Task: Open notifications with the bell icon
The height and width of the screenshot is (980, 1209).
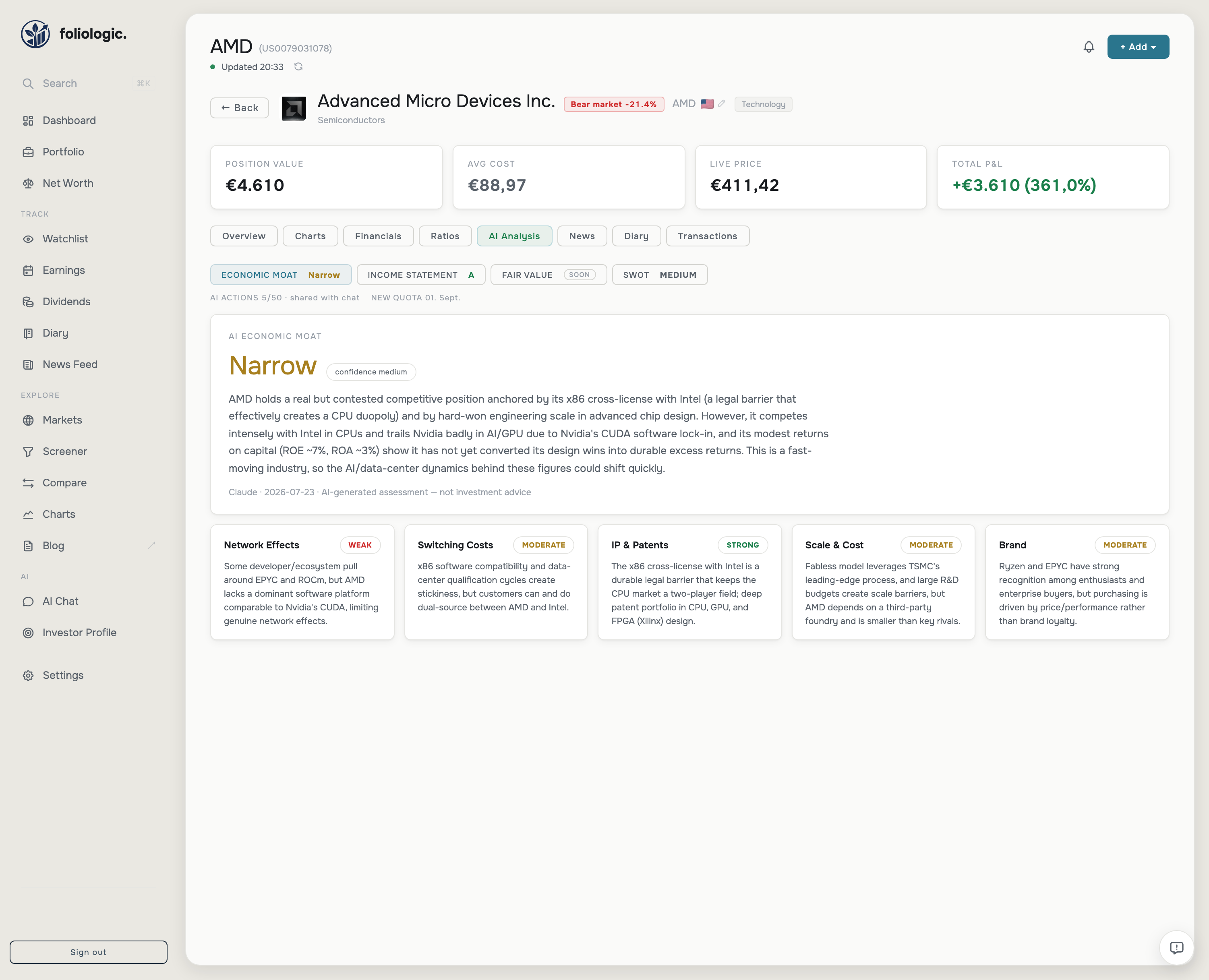Action: click(1089, 47)
